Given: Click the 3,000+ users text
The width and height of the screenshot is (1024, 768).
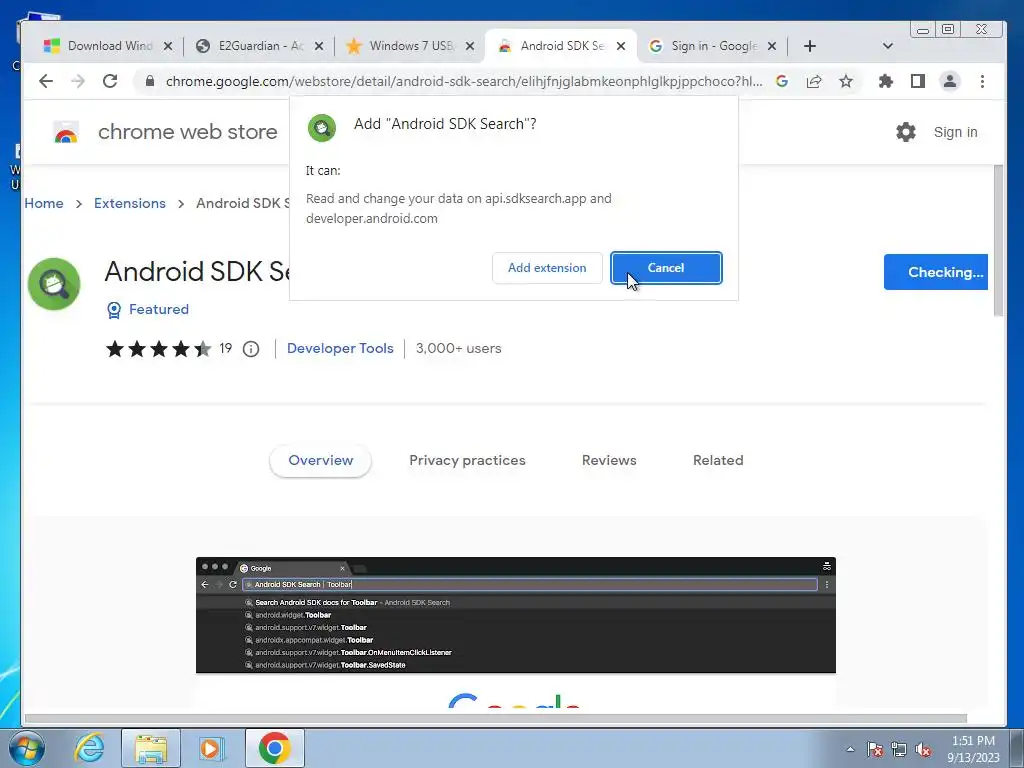Looking at the screenshot, I should click(458, 349).
